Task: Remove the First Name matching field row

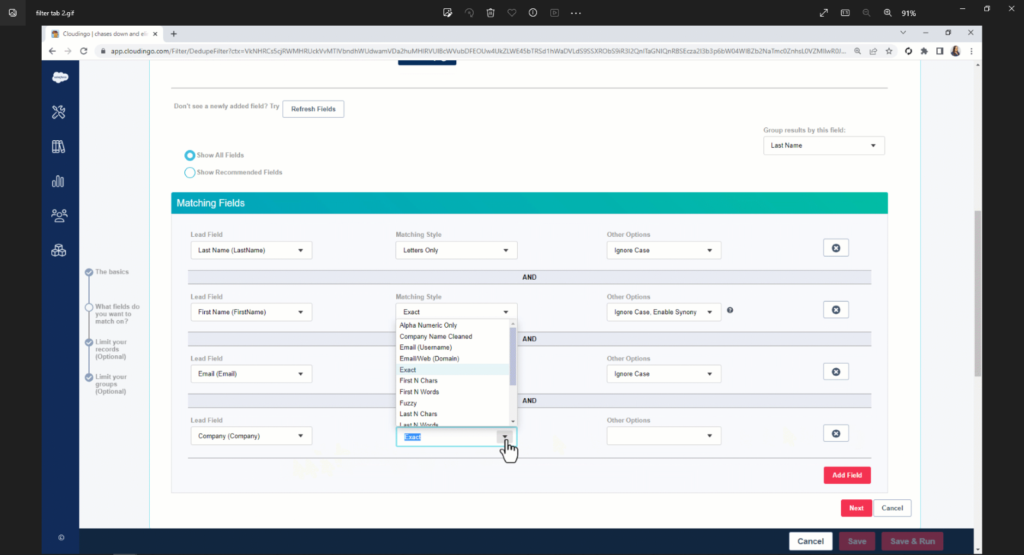Action: (x=836, y=310)
